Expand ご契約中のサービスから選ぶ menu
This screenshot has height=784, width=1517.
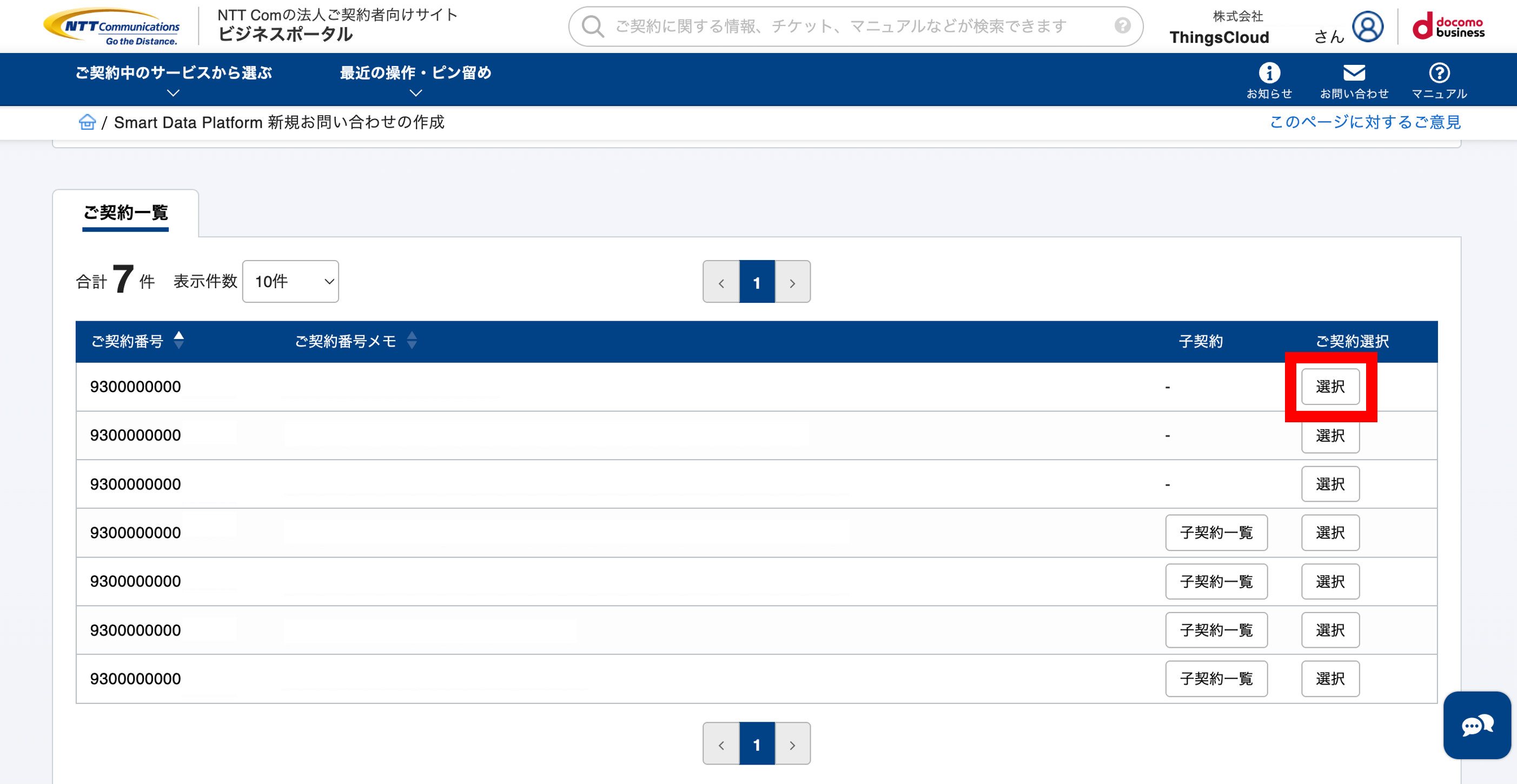point(173,80)
